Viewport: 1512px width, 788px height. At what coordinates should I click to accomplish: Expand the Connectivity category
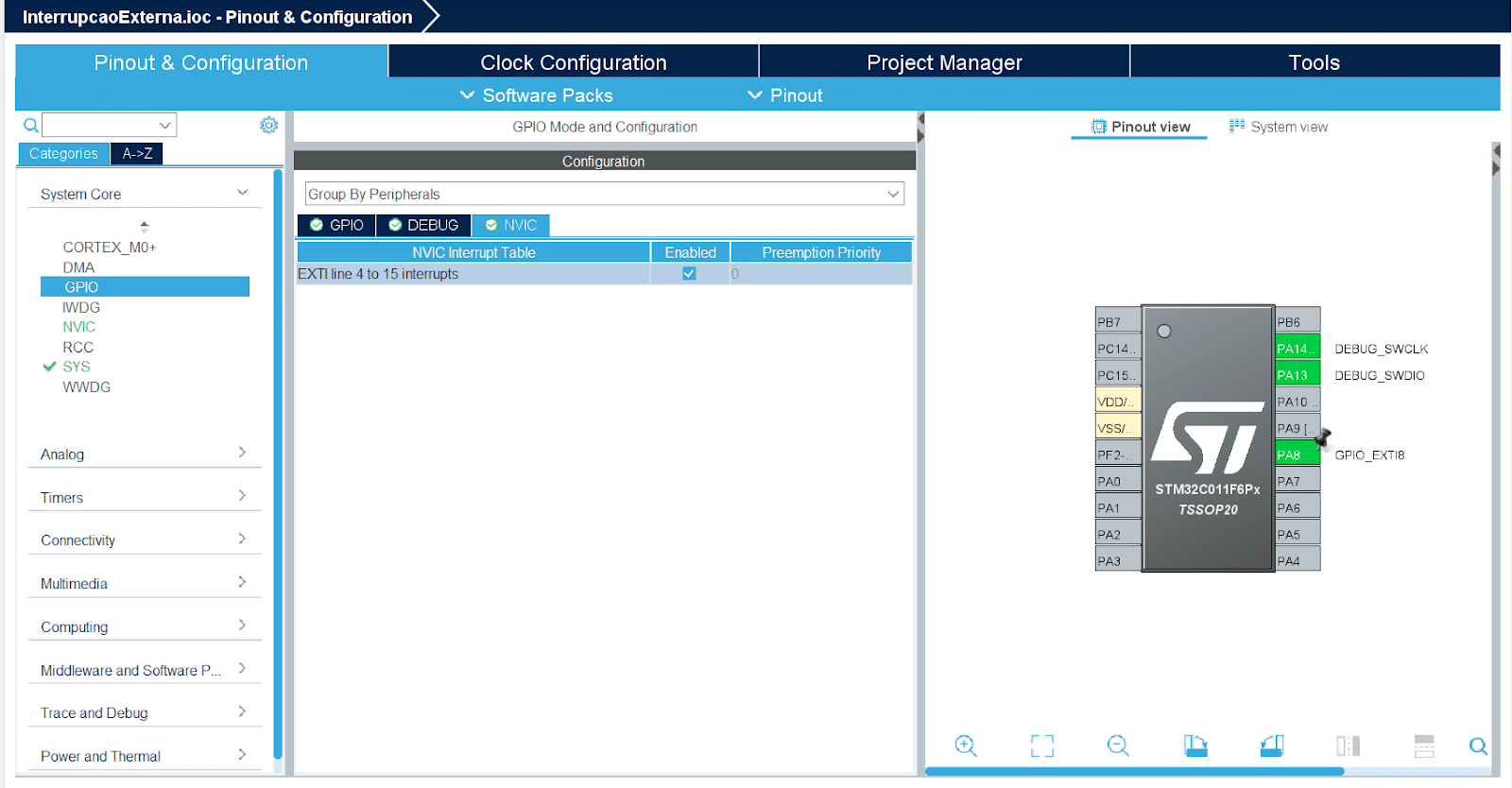142,540
